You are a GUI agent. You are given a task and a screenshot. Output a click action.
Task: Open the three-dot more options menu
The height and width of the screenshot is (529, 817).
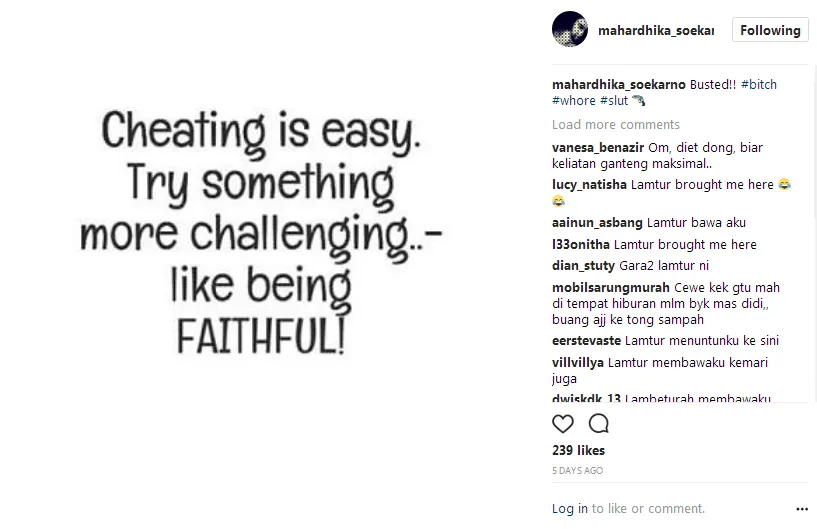coord(801,508)
